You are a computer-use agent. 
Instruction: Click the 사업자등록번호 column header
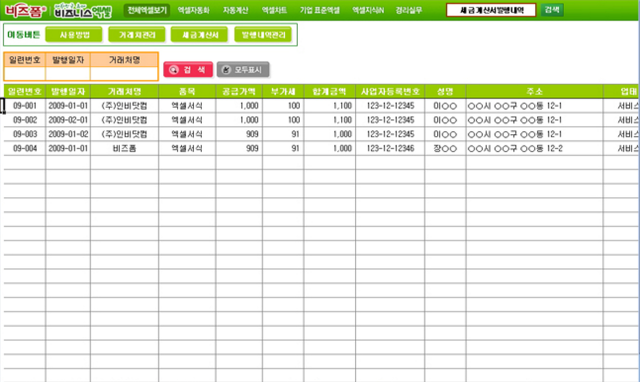click(x=390, y=91)
